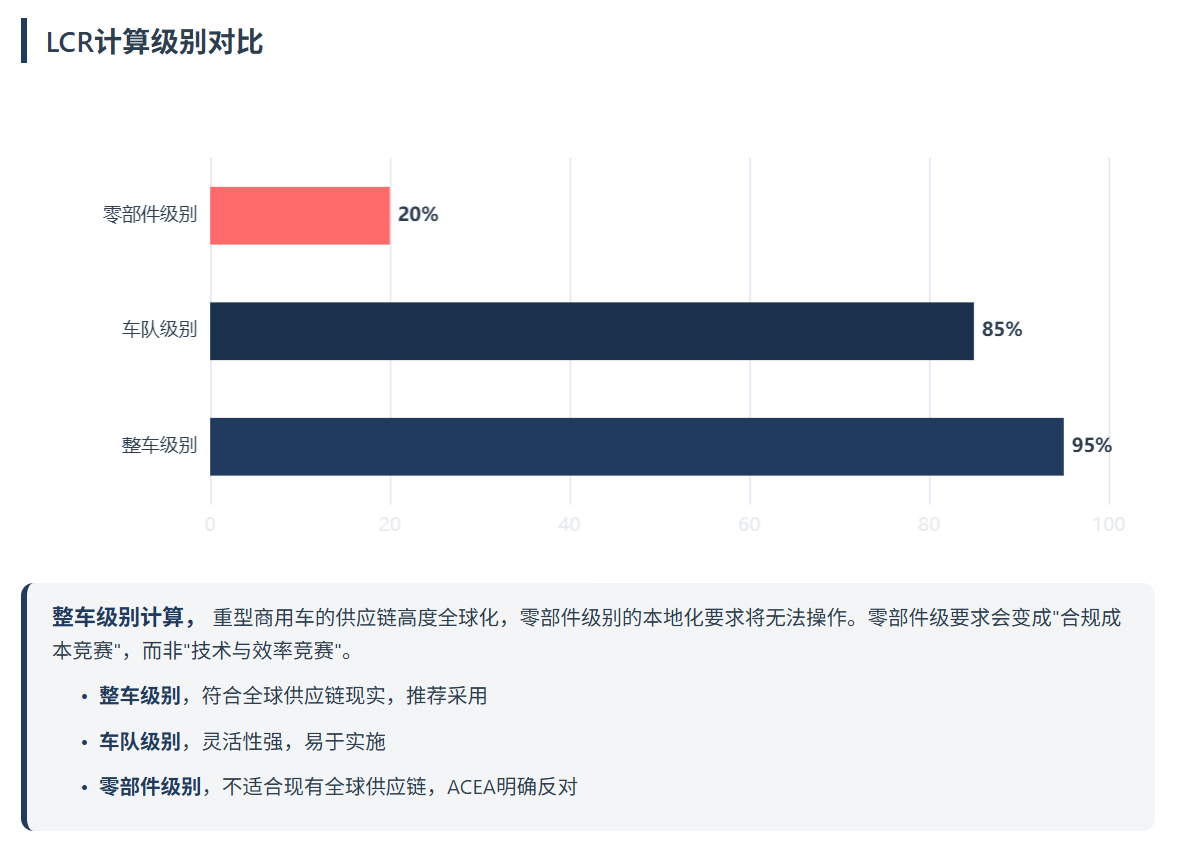Click the x-axis tick label 100
This screenshot has height=850, width=1177.
pyautogui.click(x=1109, y=525)
